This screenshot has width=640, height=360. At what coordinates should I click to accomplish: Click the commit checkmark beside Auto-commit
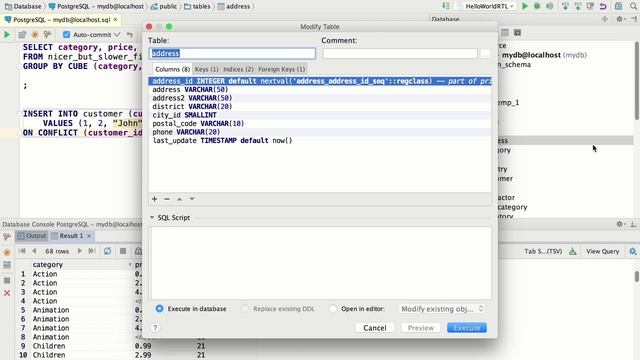tap(117, 35)
